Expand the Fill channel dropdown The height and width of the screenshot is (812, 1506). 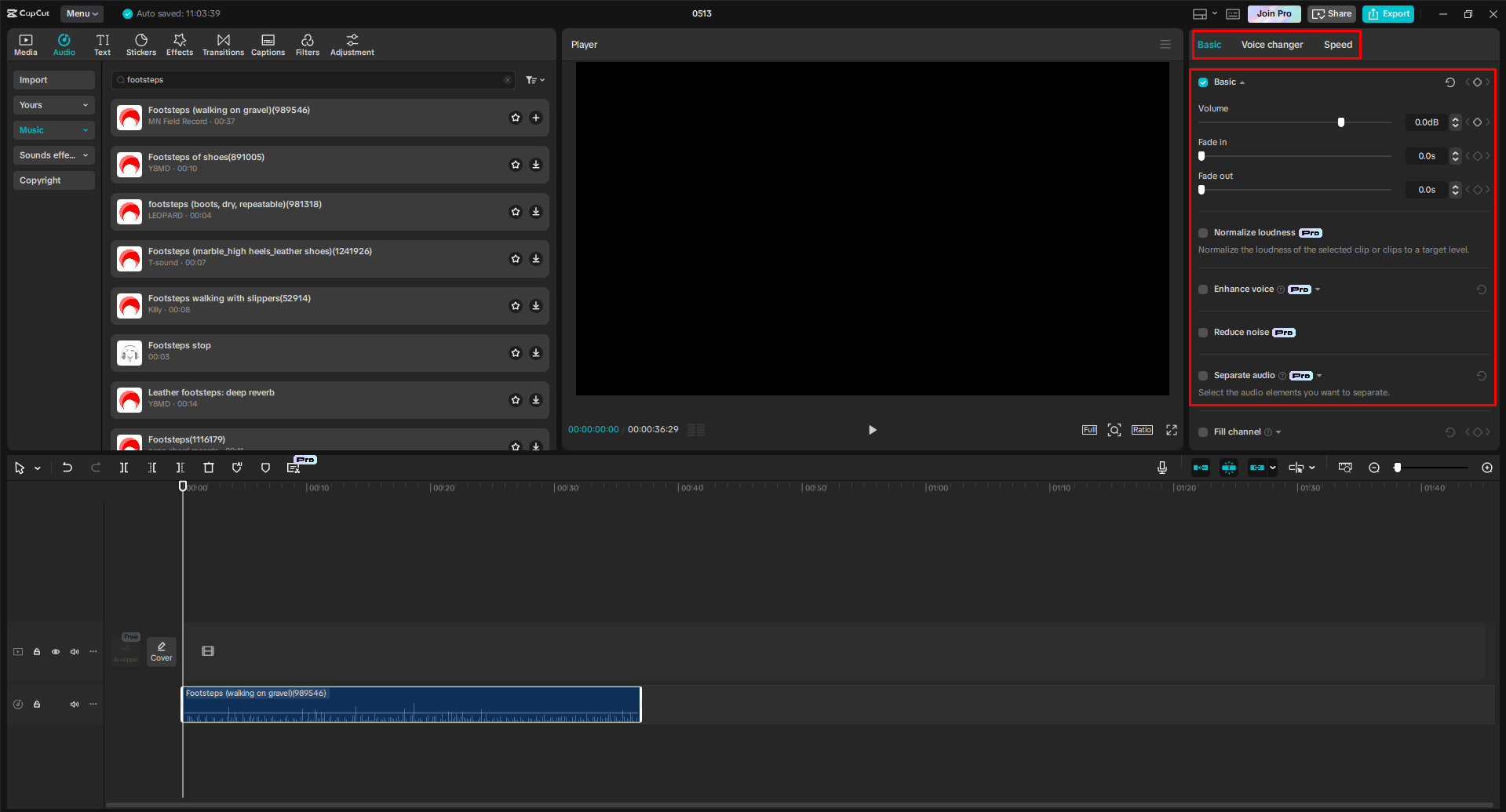1277,431
